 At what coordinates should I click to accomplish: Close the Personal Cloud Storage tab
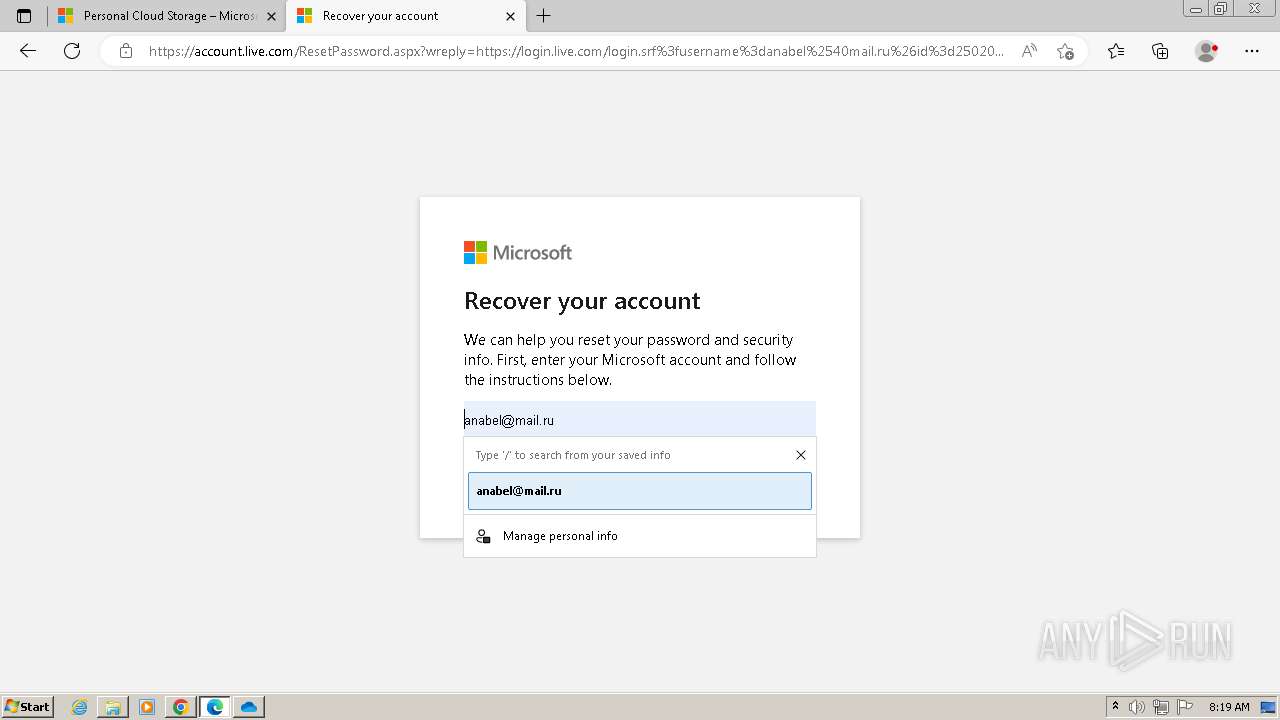[271, 16]
